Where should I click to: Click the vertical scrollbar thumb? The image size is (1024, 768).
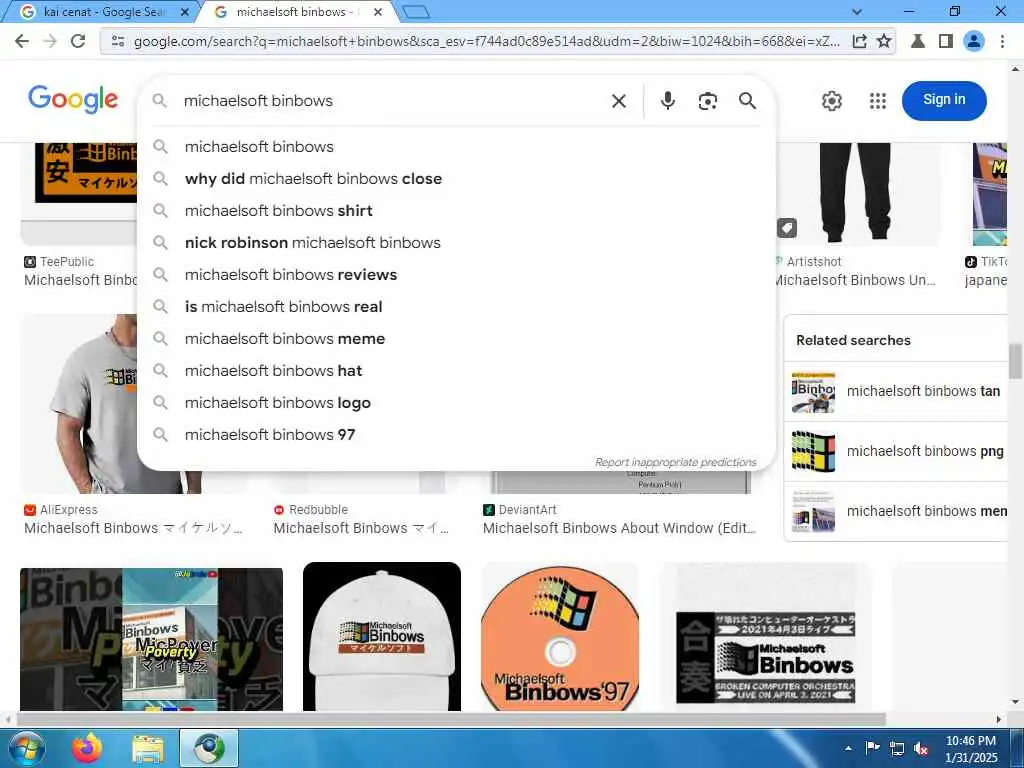tap(1016, 361)
